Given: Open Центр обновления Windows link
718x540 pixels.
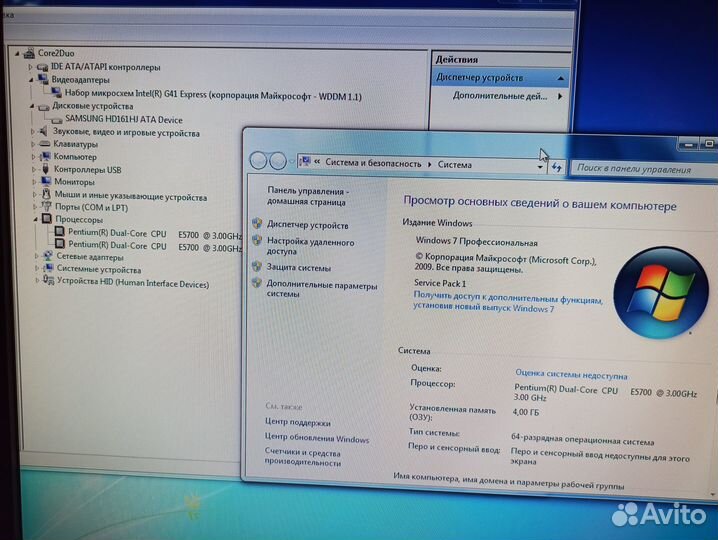Looking at the screenshot, I should 317,438.
